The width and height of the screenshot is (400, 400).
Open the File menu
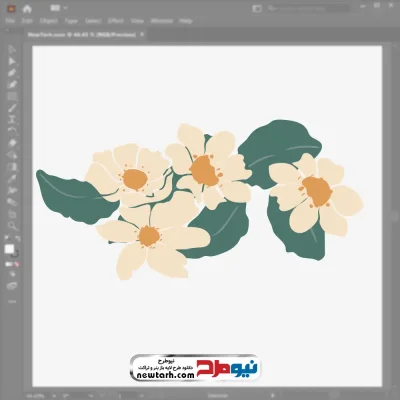(x=10, y=21)
